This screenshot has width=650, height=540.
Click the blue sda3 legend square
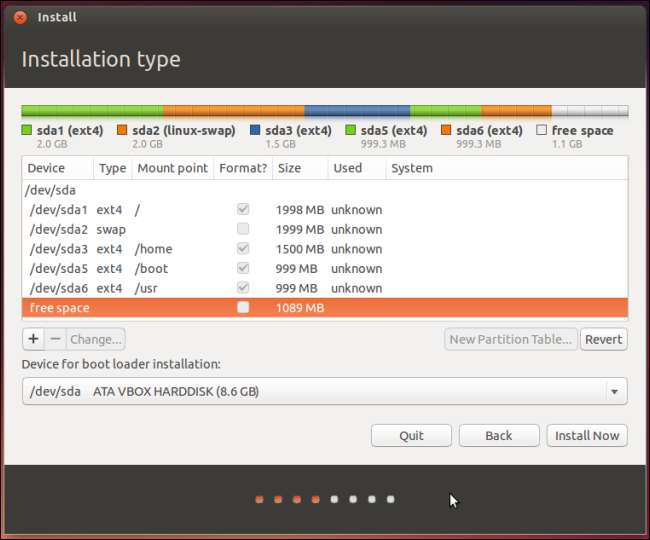(256, 130)
